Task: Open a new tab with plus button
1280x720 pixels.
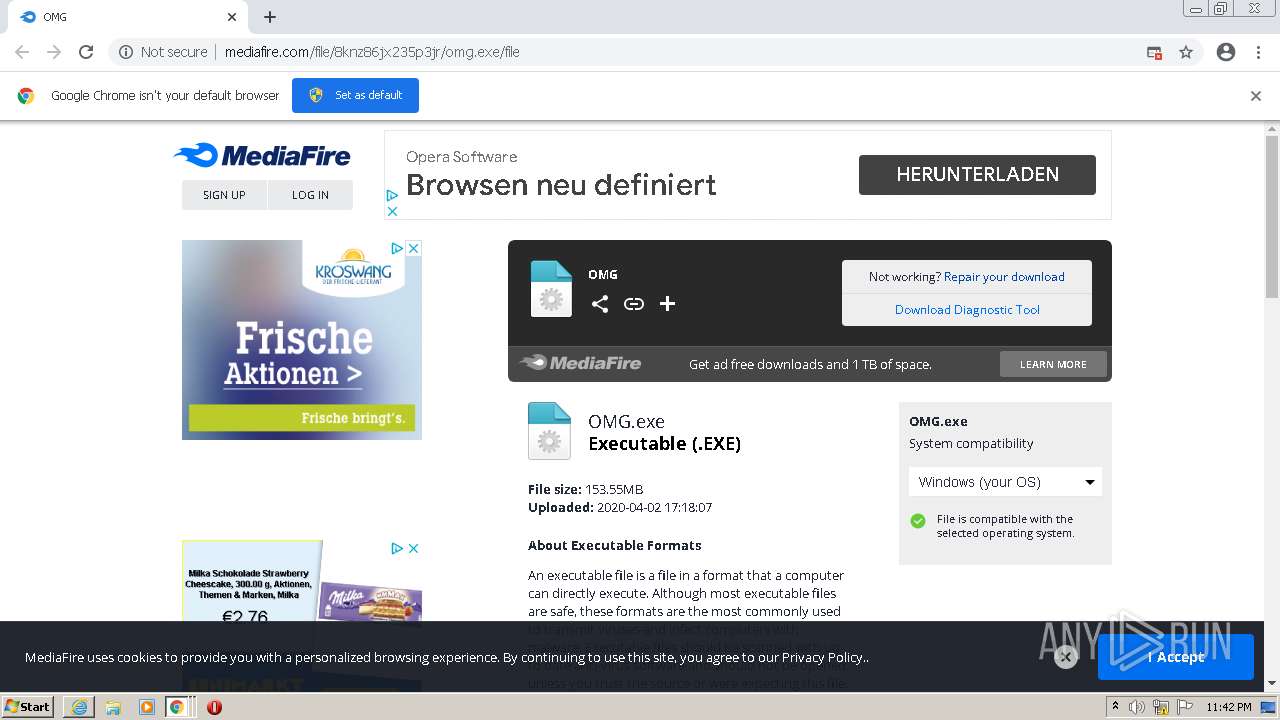Action: [x=270, y=17]
